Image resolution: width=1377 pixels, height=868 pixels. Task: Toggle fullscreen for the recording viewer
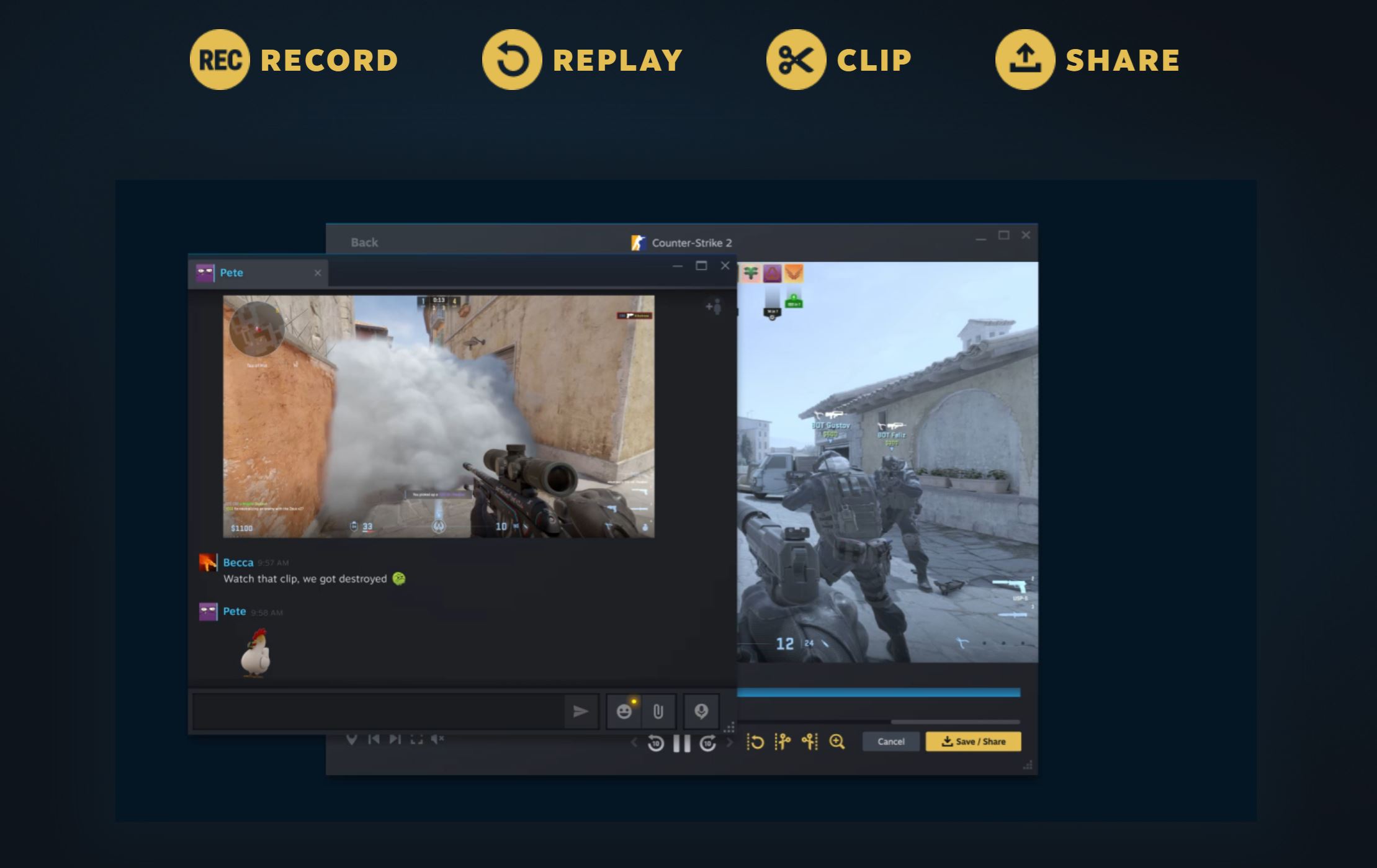(x=416, y=739)
